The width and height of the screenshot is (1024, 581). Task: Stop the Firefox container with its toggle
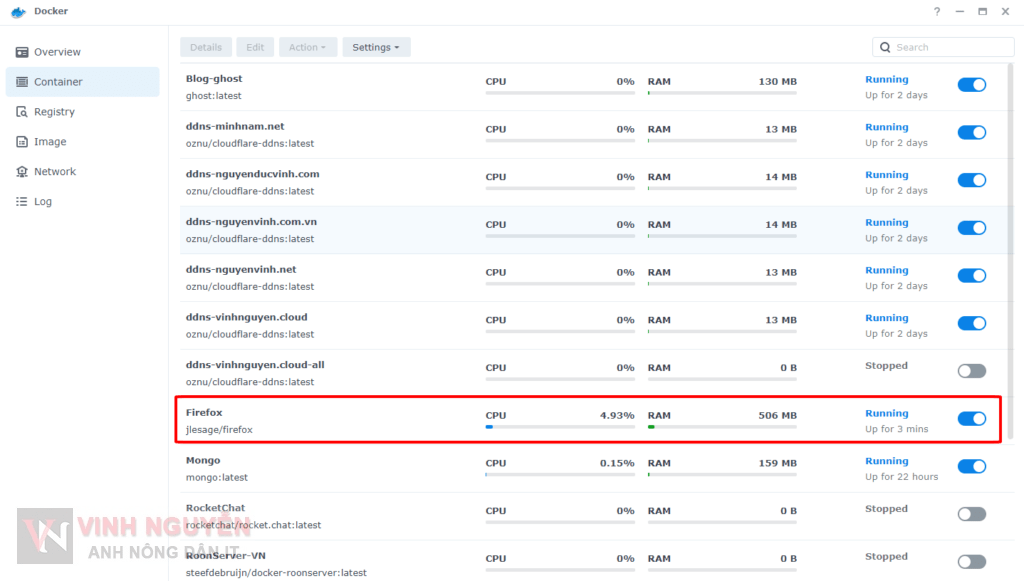(x=971, y=419)
